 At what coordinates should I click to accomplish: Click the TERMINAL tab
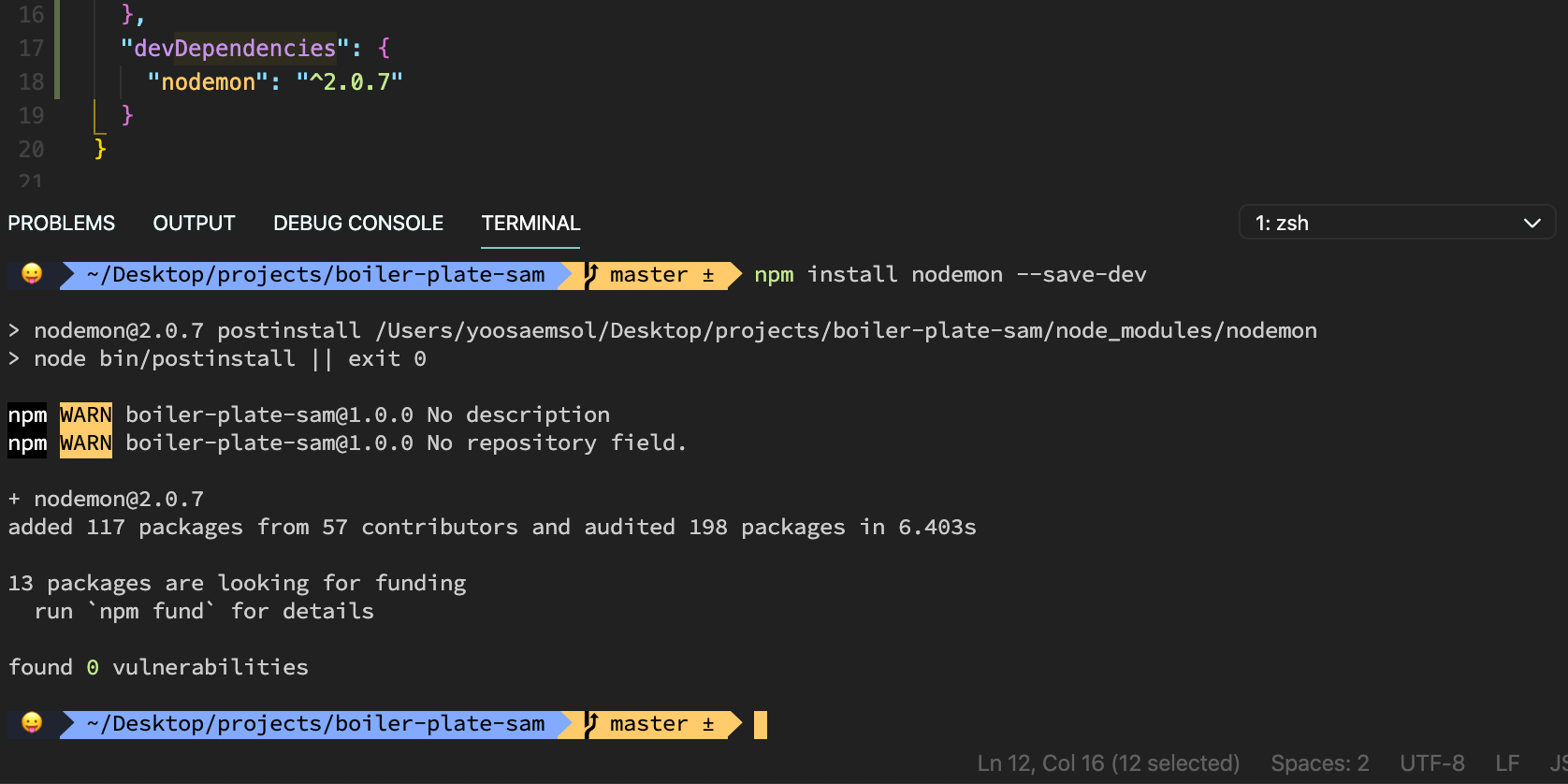click(530, 223)
